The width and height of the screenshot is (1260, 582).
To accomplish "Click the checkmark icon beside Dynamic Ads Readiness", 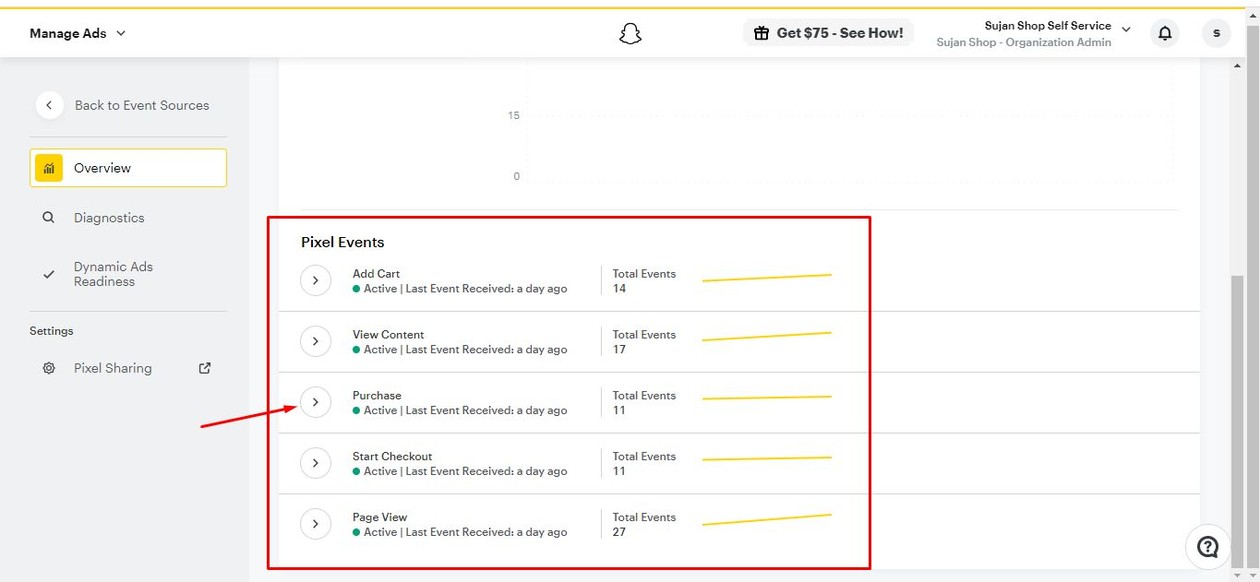I will coord(48,271).
